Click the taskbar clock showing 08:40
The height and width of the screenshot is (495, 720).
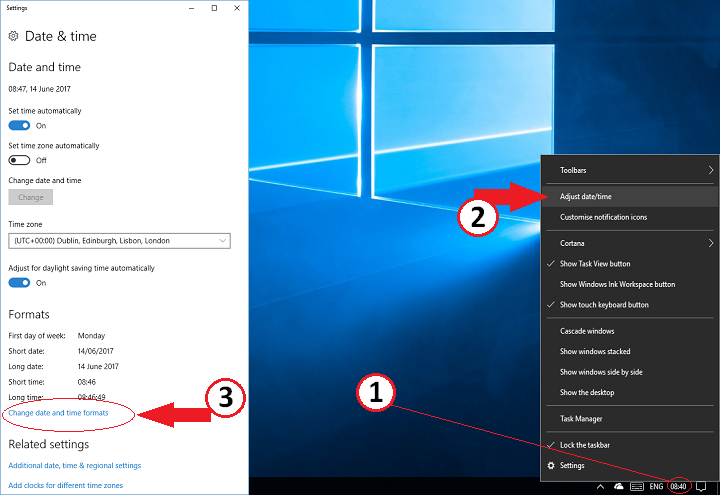[x=679, y=486]
